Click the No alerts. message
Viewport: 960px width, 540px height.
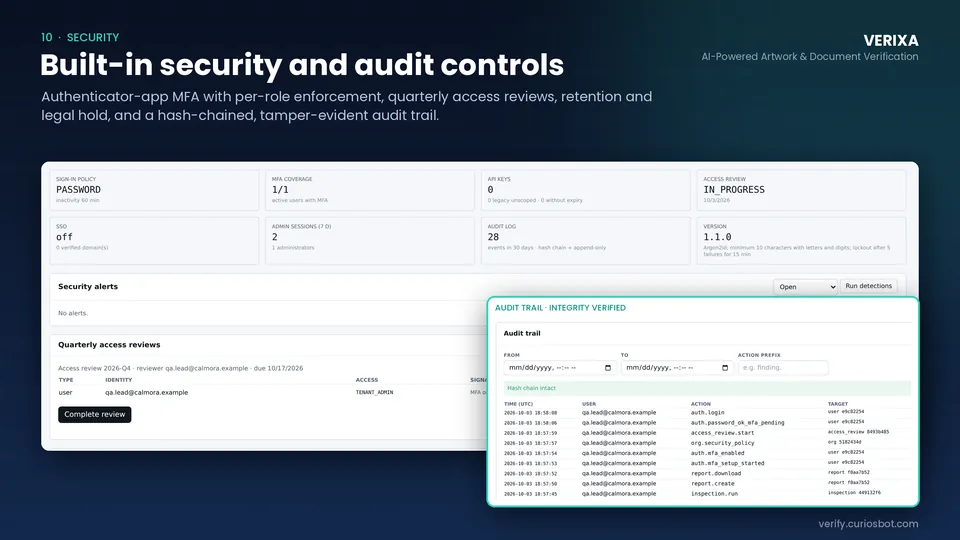point(73,313)
